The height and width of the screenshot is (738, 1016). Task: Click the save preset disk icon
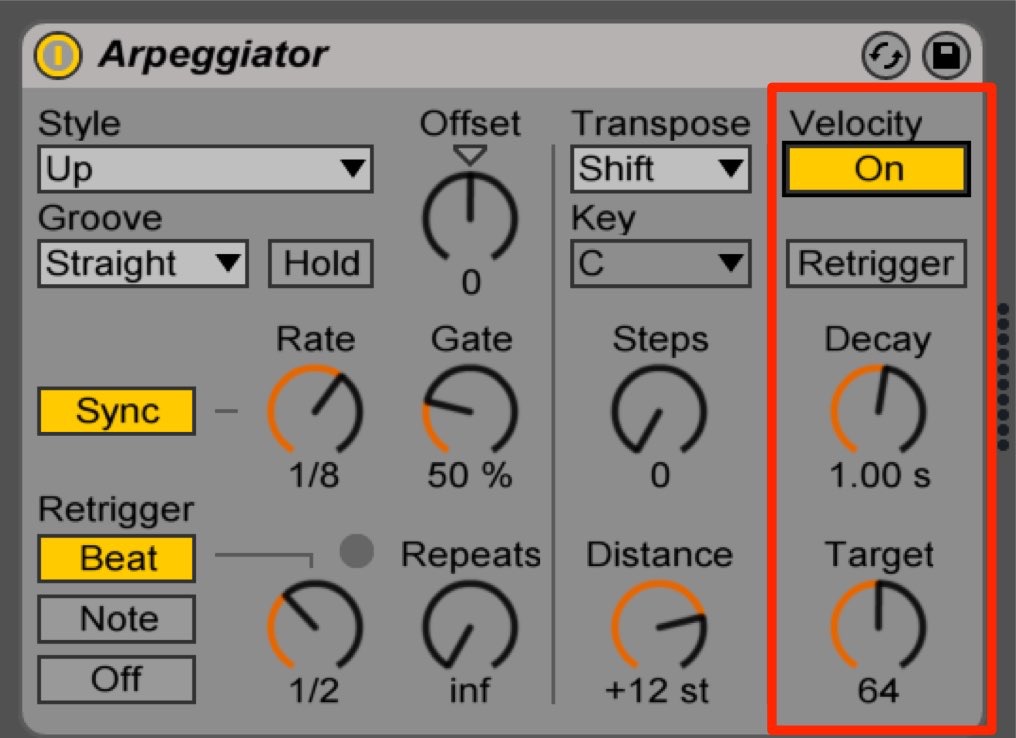946,56
